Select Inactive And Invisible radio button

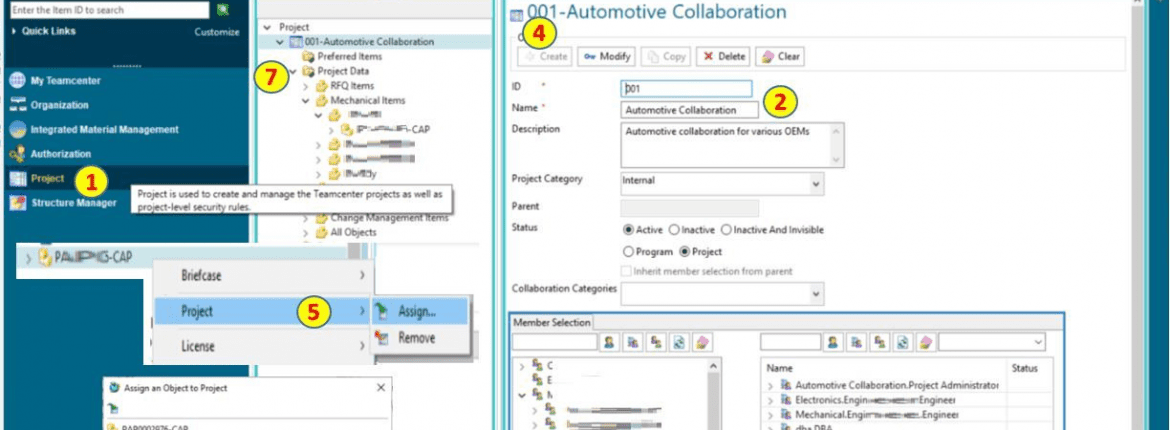coord(726,230)
